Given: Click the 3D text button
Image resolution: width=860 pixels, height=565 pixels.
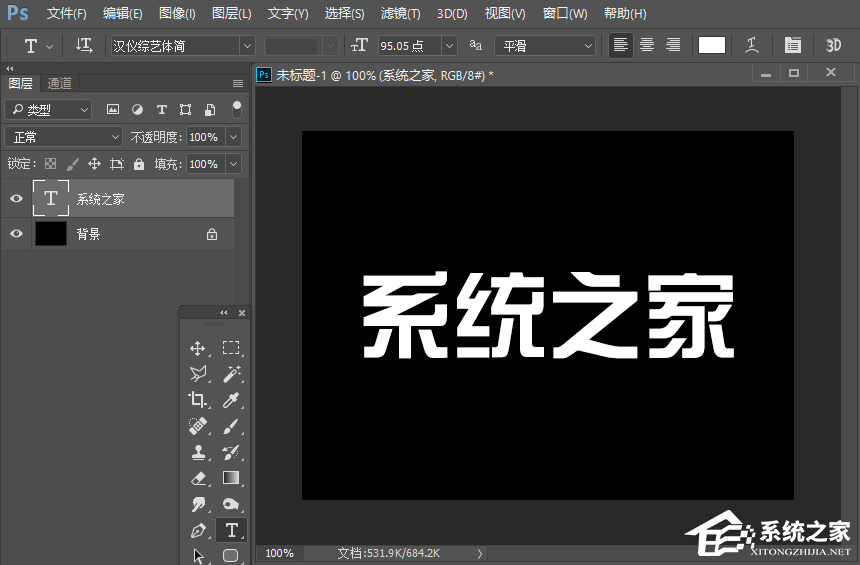Looking at the screenshot, I should pos(833,46).
